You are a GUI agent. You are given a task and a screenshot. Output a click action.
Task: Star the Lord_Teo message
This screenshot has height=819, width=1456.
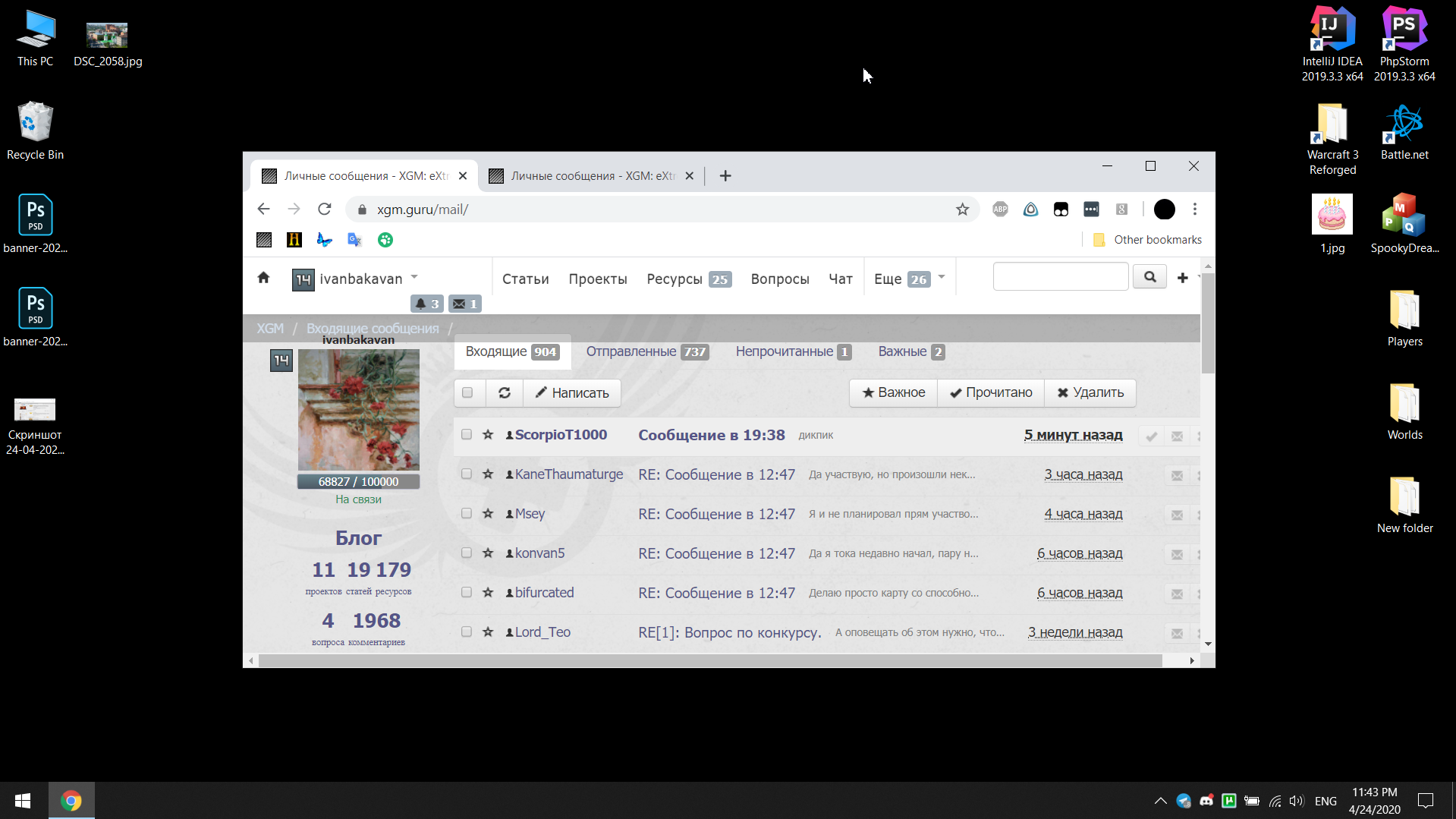click(x=488, y=632)
